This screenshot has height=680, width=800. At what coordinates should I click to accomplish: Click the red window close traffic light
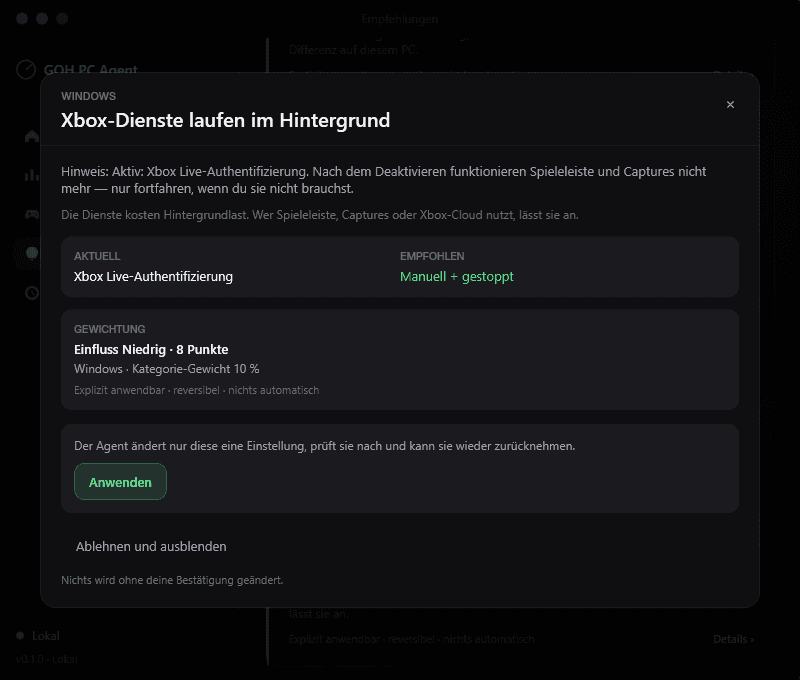coord(22,19)
